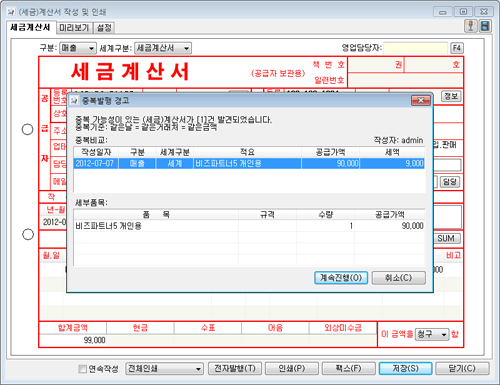The image size is (500, 385).
Task: Open the 구분 매출 dropdown
Action: click(x=78, y=48)
